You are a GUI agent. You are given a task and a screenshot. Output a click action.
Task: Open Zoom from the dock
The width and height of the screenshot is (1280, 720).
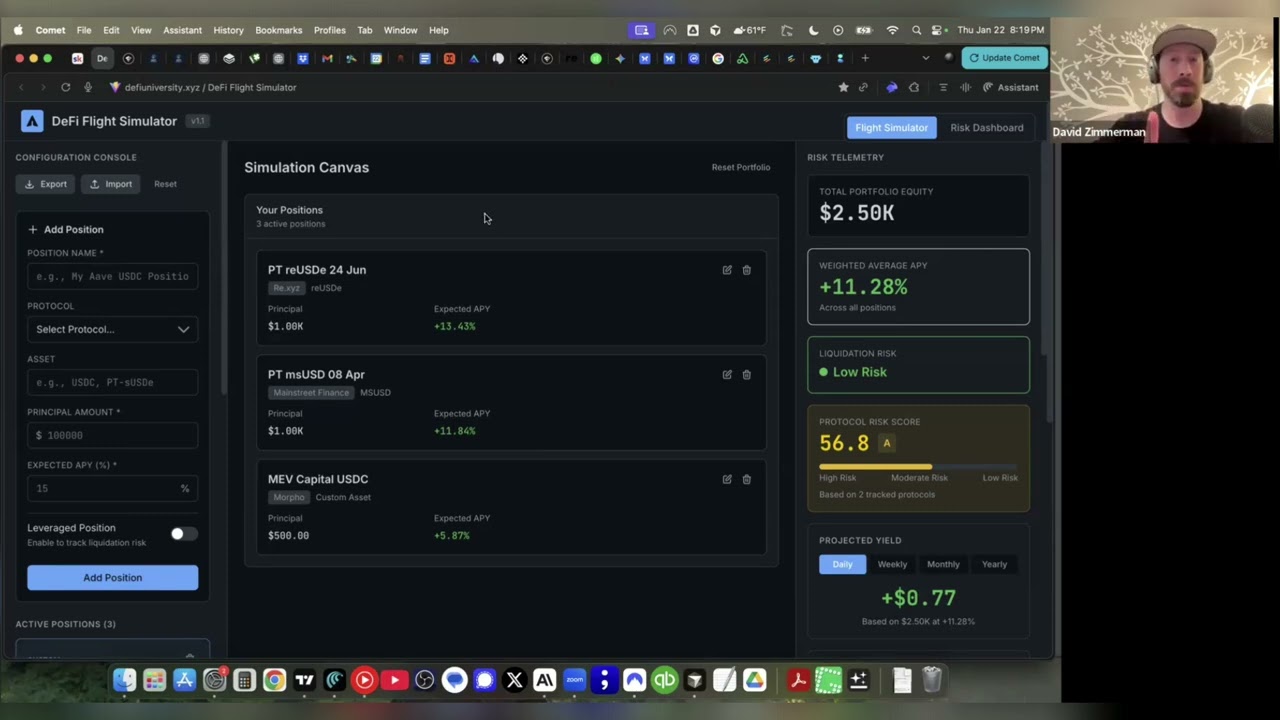point(574,681)
